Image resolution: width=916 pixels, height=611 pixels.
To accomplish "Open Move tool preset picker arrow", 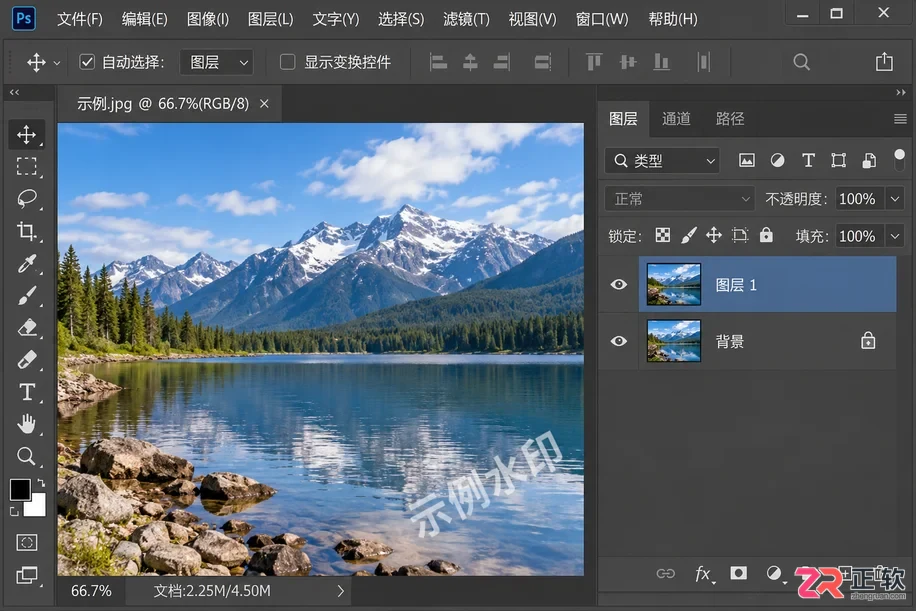I will click(57, 63).
